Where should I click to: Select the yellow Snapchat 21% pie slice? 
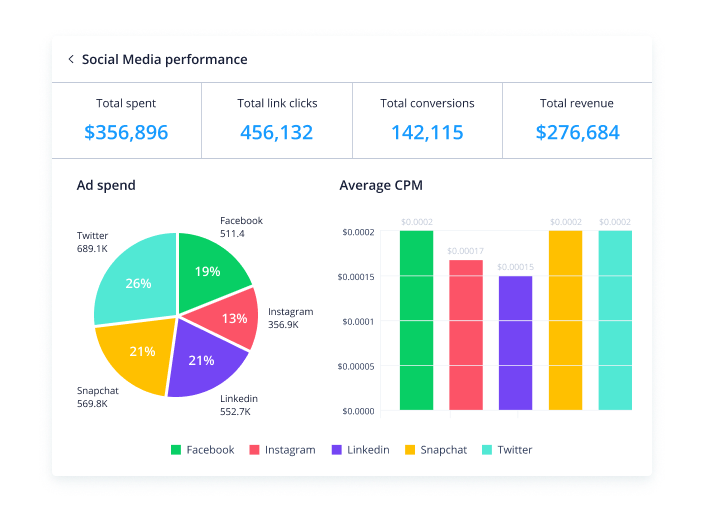[x=138, y=354]
